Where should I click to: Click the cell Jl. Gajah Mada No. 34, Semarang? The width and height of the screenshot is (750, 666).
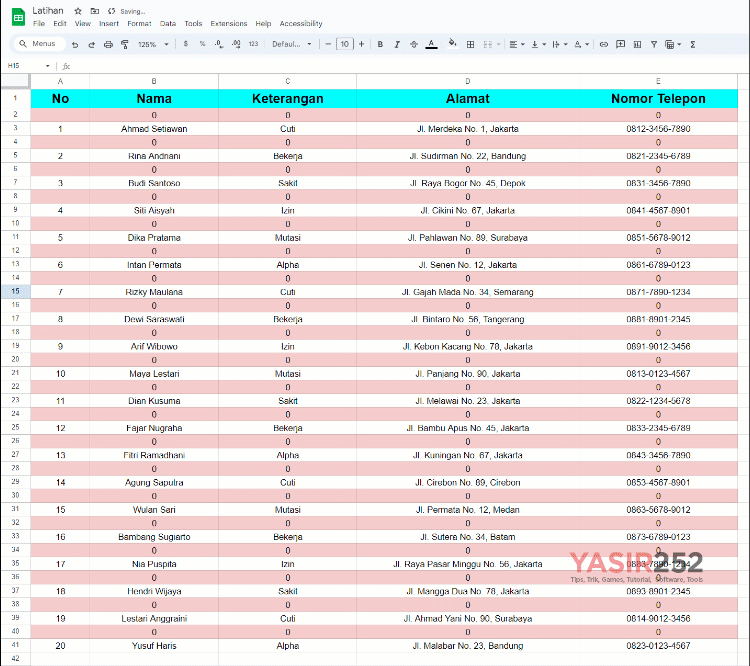point(468,292)
